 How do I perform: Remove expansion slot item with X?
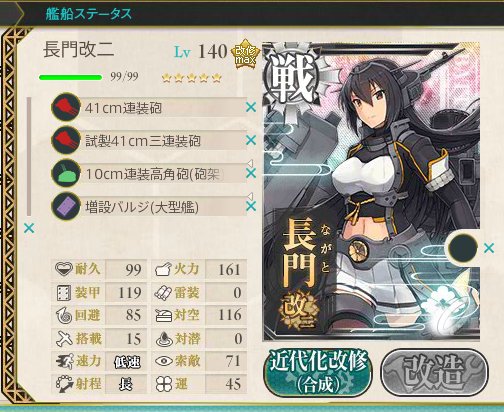(489, 248)
